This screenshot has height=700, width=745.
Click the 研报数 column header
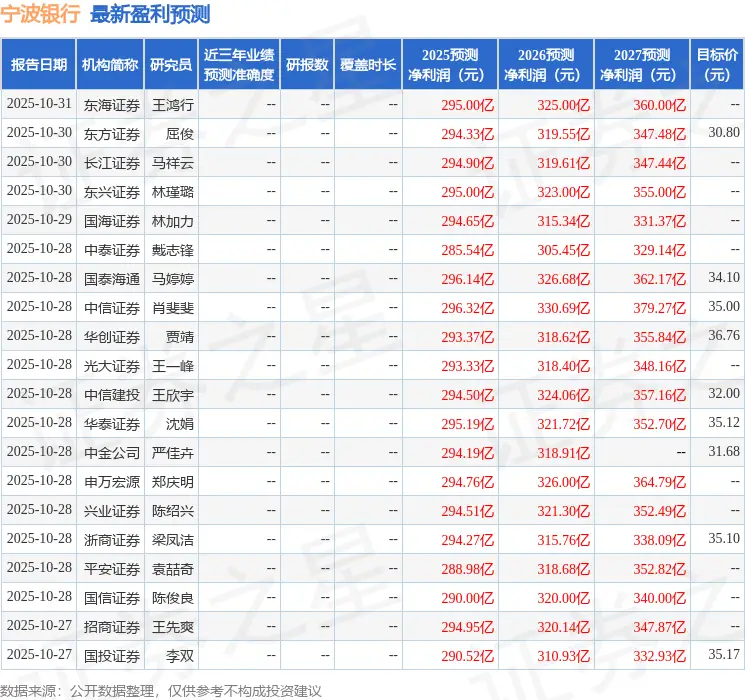point(307,64)
